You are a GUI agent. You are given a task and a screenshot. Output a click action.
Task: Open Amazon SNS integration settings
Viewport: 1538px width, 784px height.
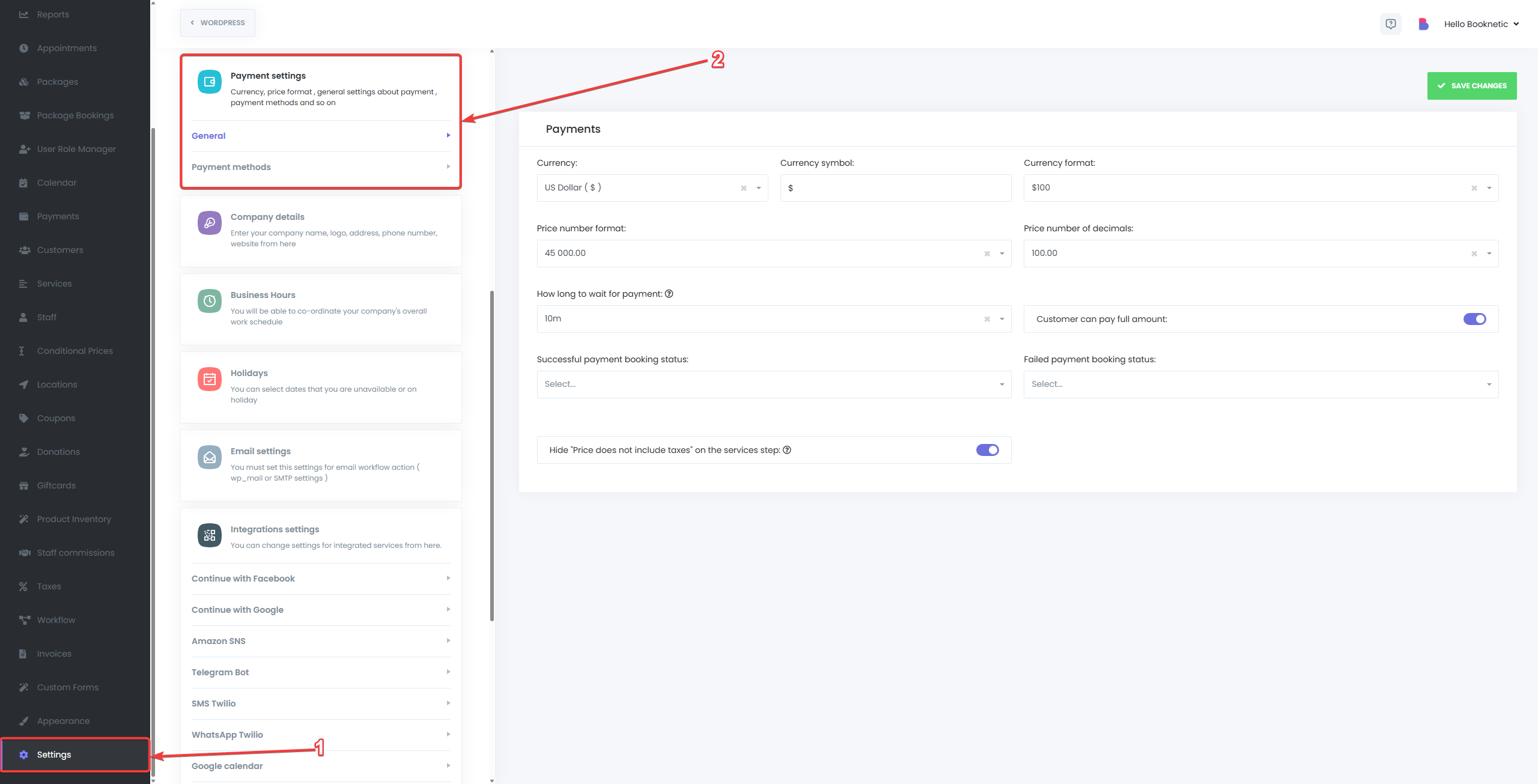[x=321, y=641]
